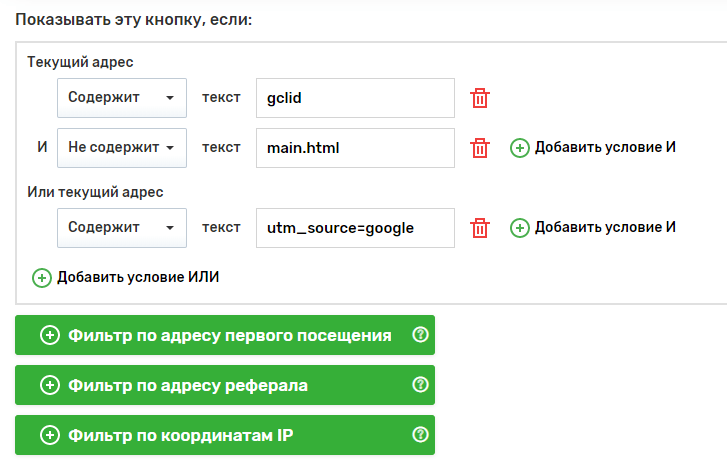Click plus icon beside utm_source=google row
Viewport: 727px width, 467px height.
click(x=519, y=228)
